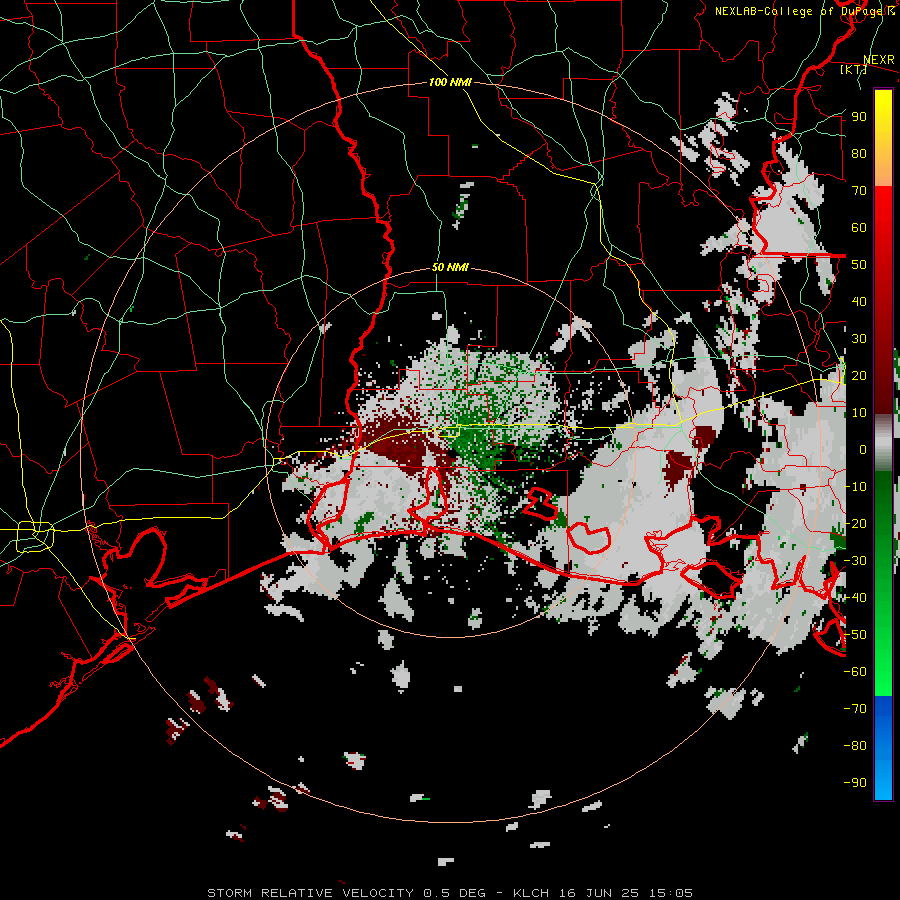The image size is (900, 900).
Task: Click the 40 value on the velocity scale
Action: tap(859, 301)
